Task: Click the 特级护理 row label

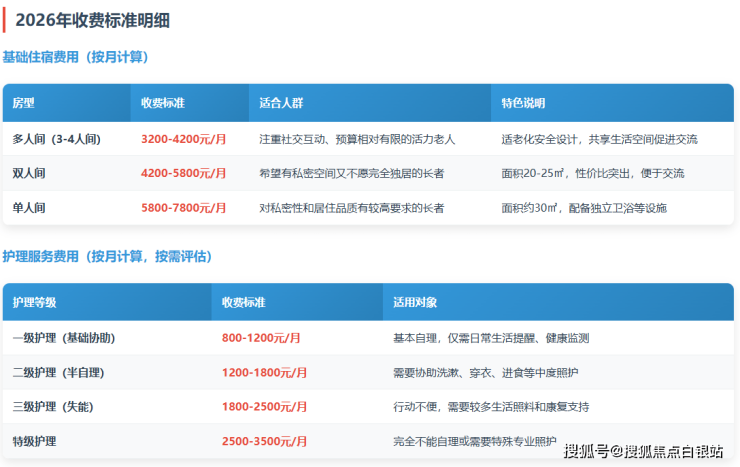Action: (34, 441)
